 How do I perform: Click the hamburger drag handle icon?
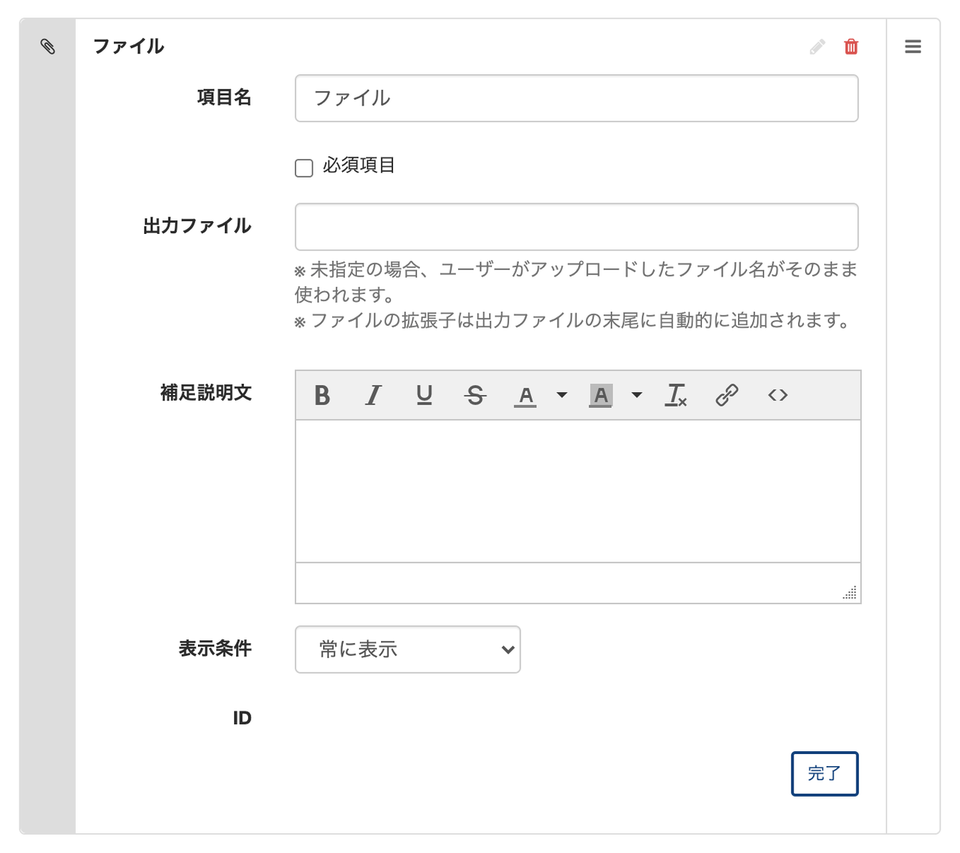click(913, 46)
